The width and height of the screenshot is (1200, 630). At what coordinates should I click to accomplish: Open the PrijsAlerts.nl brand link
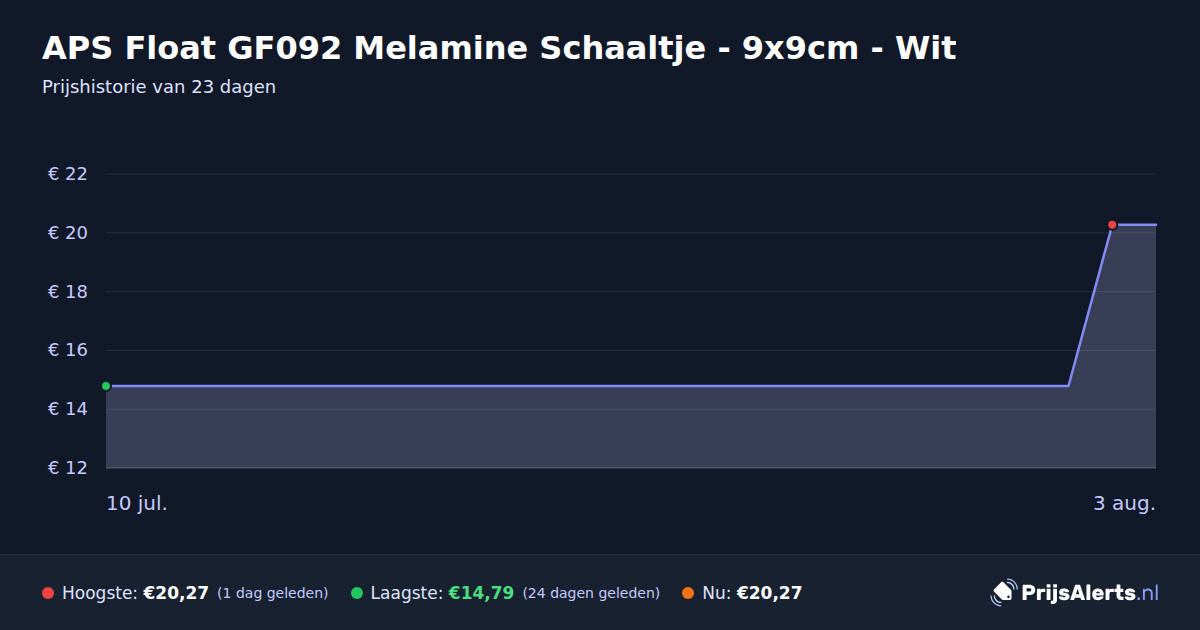(x=1075, y=593)
